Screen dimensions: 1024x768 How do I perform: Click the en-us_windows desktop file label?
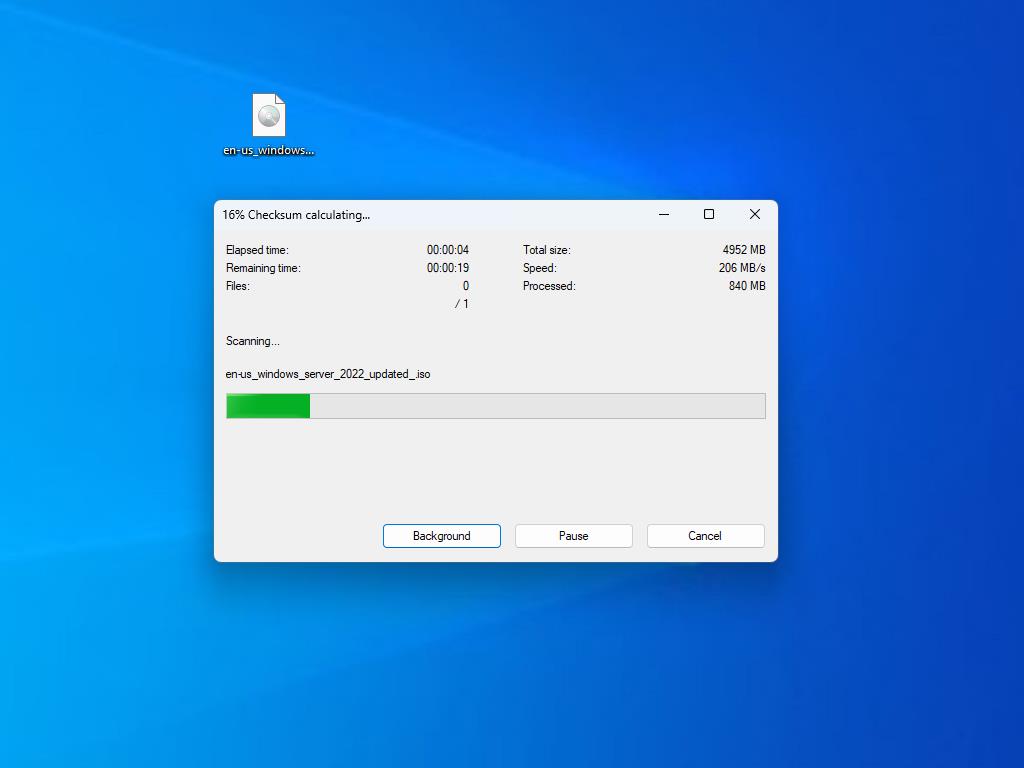coord(268,150)
